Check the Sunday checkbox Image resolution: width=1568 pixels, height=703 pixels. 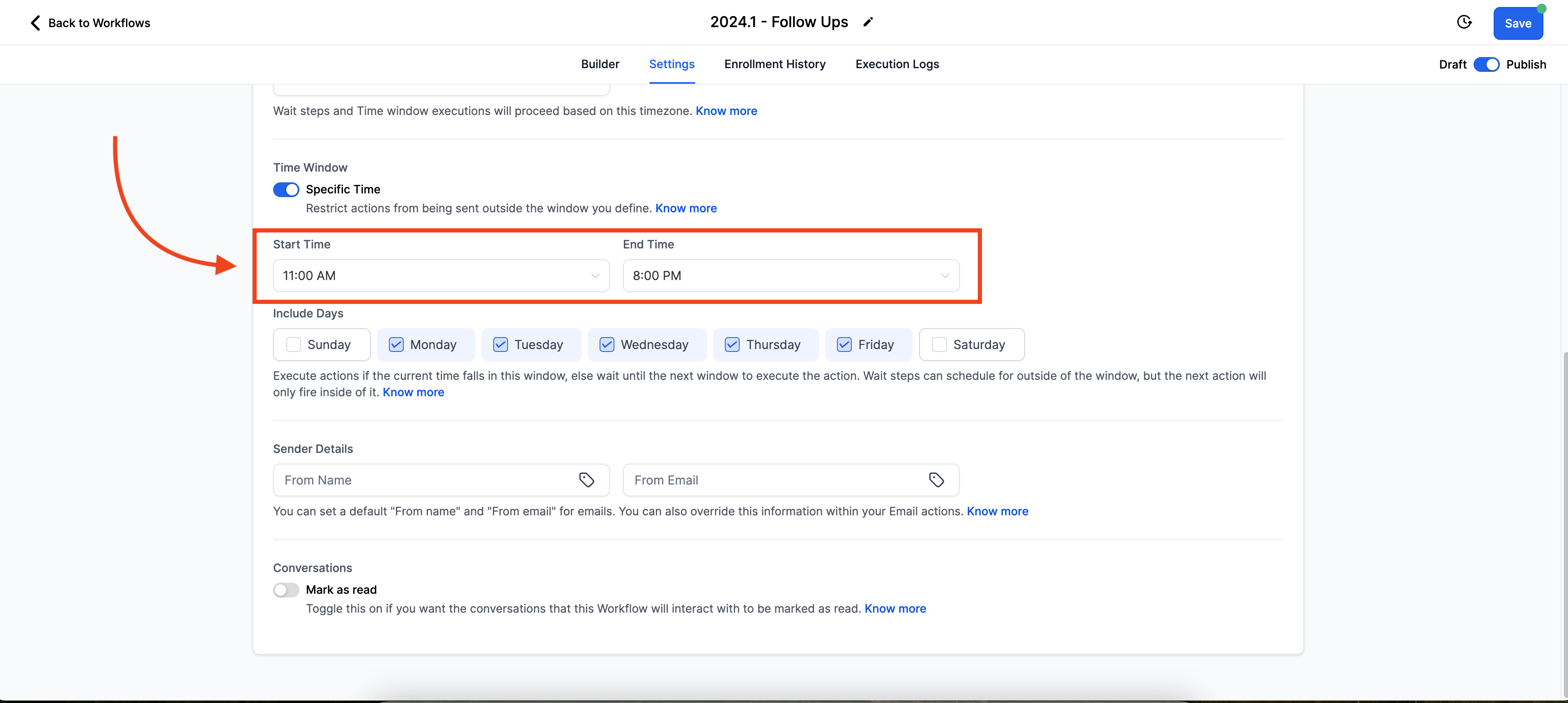(293, 345)
